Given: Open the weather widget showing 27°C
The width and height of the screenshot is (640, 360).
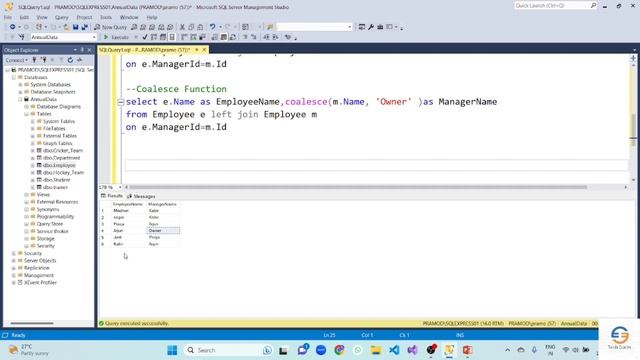Looking at the screenshot, I should 29,350.
